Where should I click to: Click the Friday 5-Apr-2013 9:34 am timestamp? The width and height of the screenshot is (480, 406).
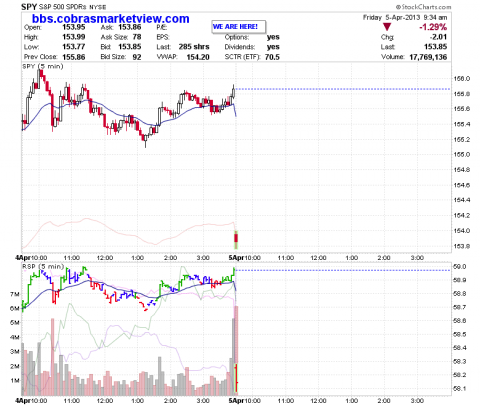point(405,17)
